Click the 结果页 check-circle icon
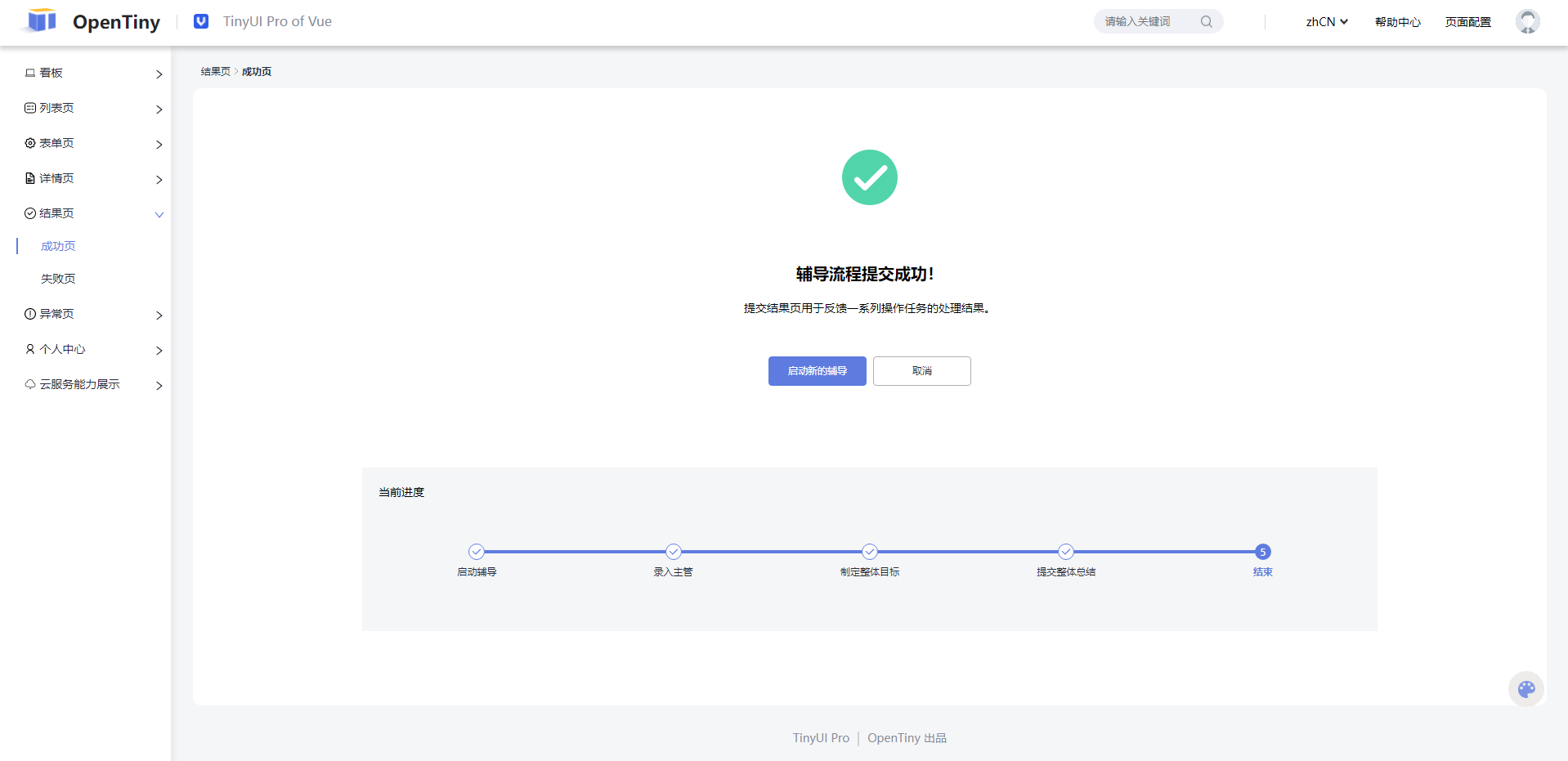Screen dimensions: 1568x761 pos(30,213)
